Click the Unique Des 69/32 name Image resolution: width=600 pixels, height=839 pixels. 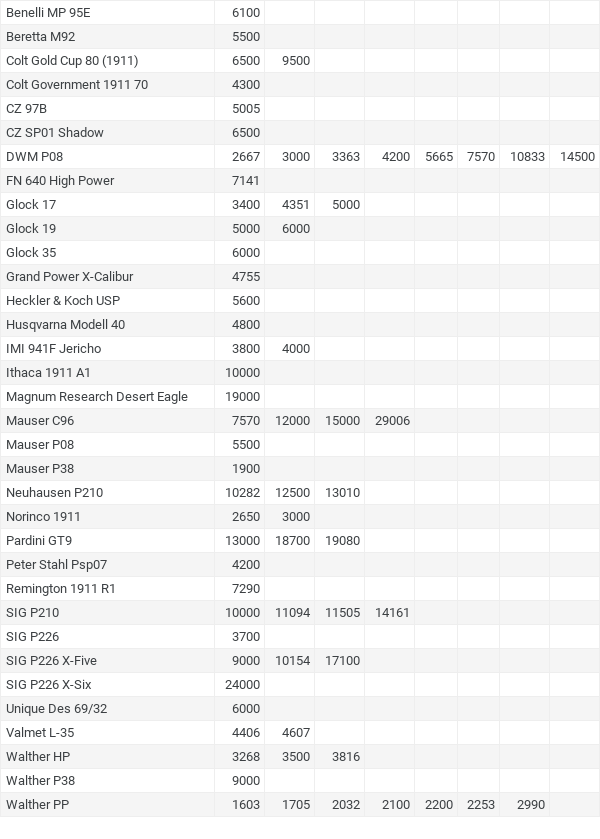[57, 709]
